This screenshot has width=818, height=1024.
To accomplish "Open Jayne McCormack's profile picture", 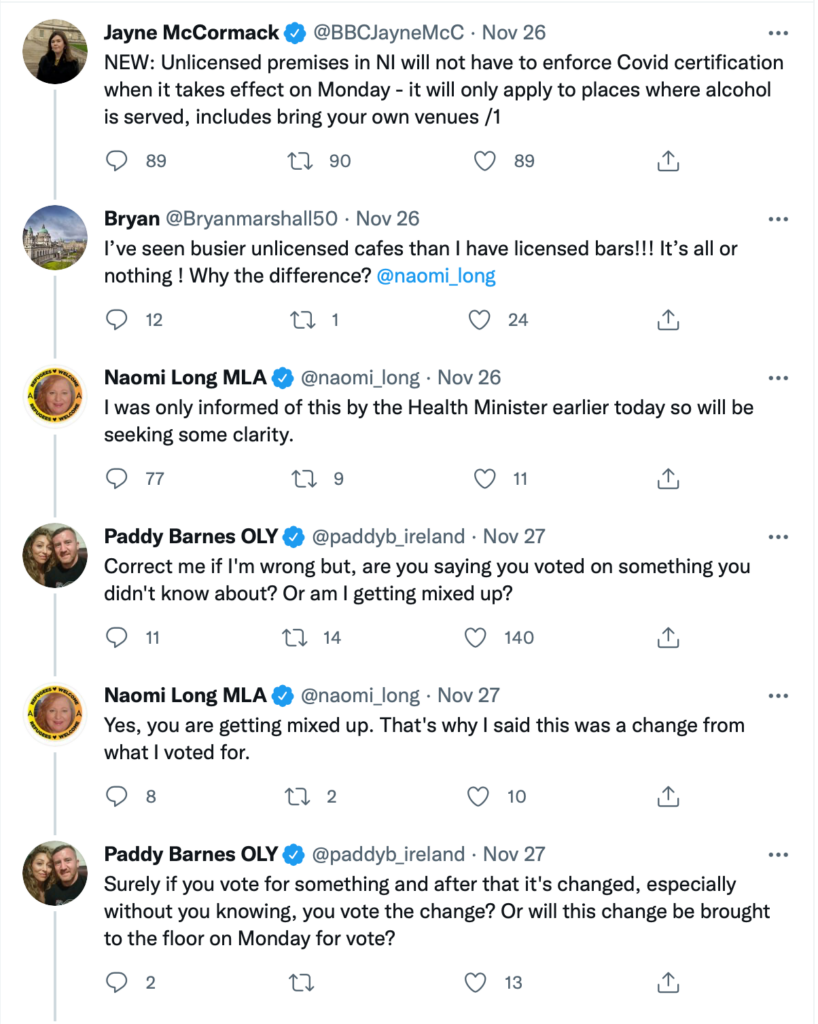I will (55, 52).
